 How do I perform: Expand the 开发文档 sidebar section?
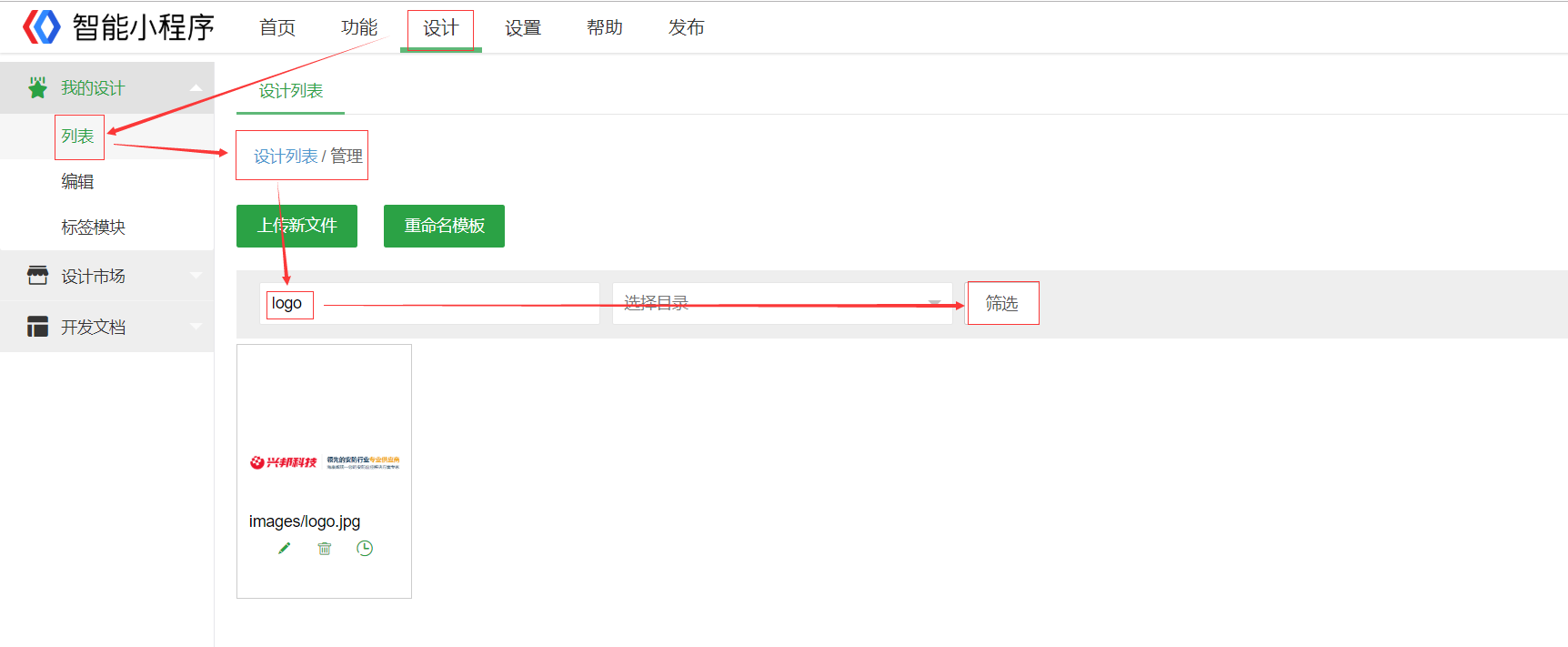pos(196,327)
